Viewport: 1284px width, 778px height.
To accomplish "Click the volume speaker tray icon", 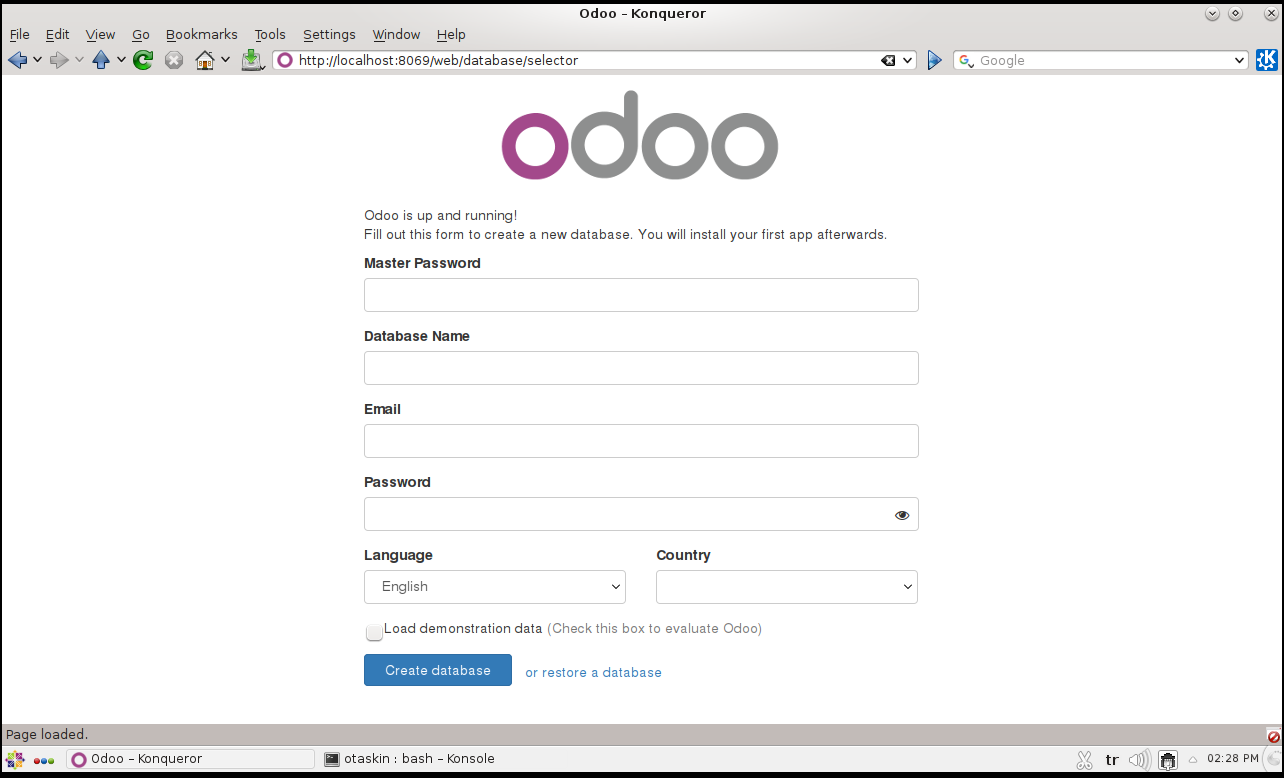I will tap(1139, 760).
